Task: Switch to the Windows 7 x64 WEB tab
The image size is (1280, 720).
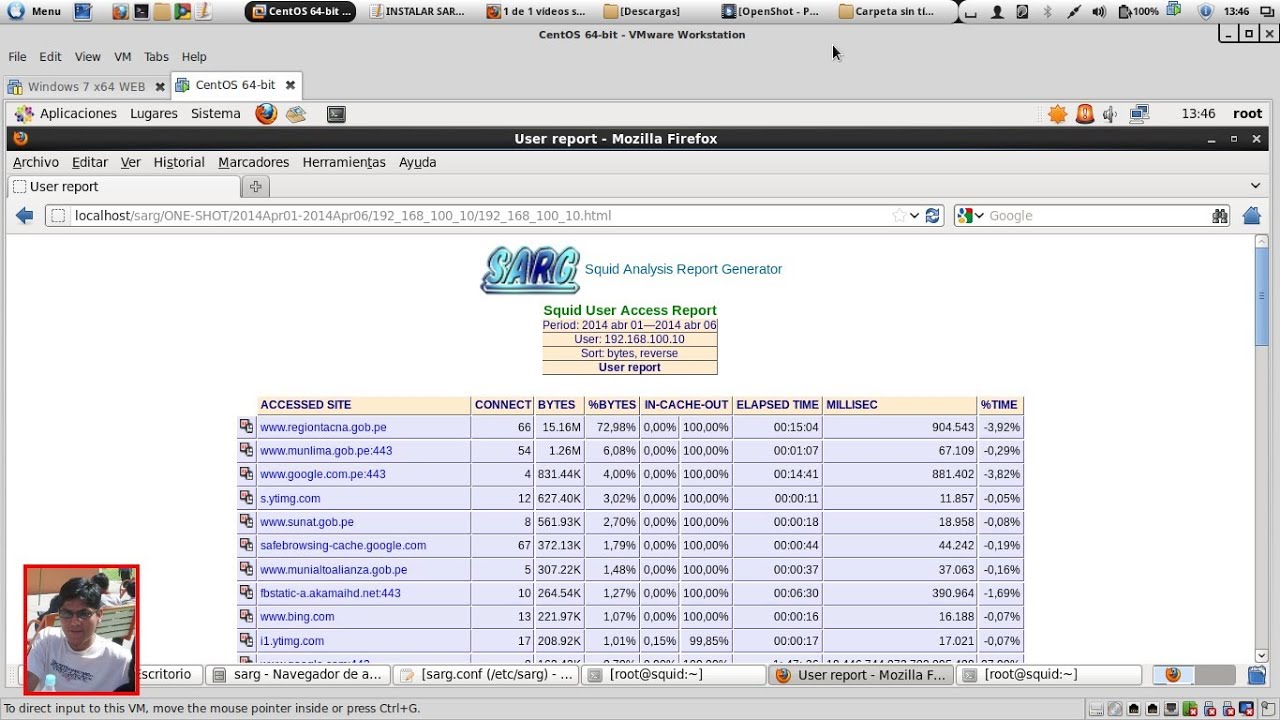Action: click(x=86, y=86)
